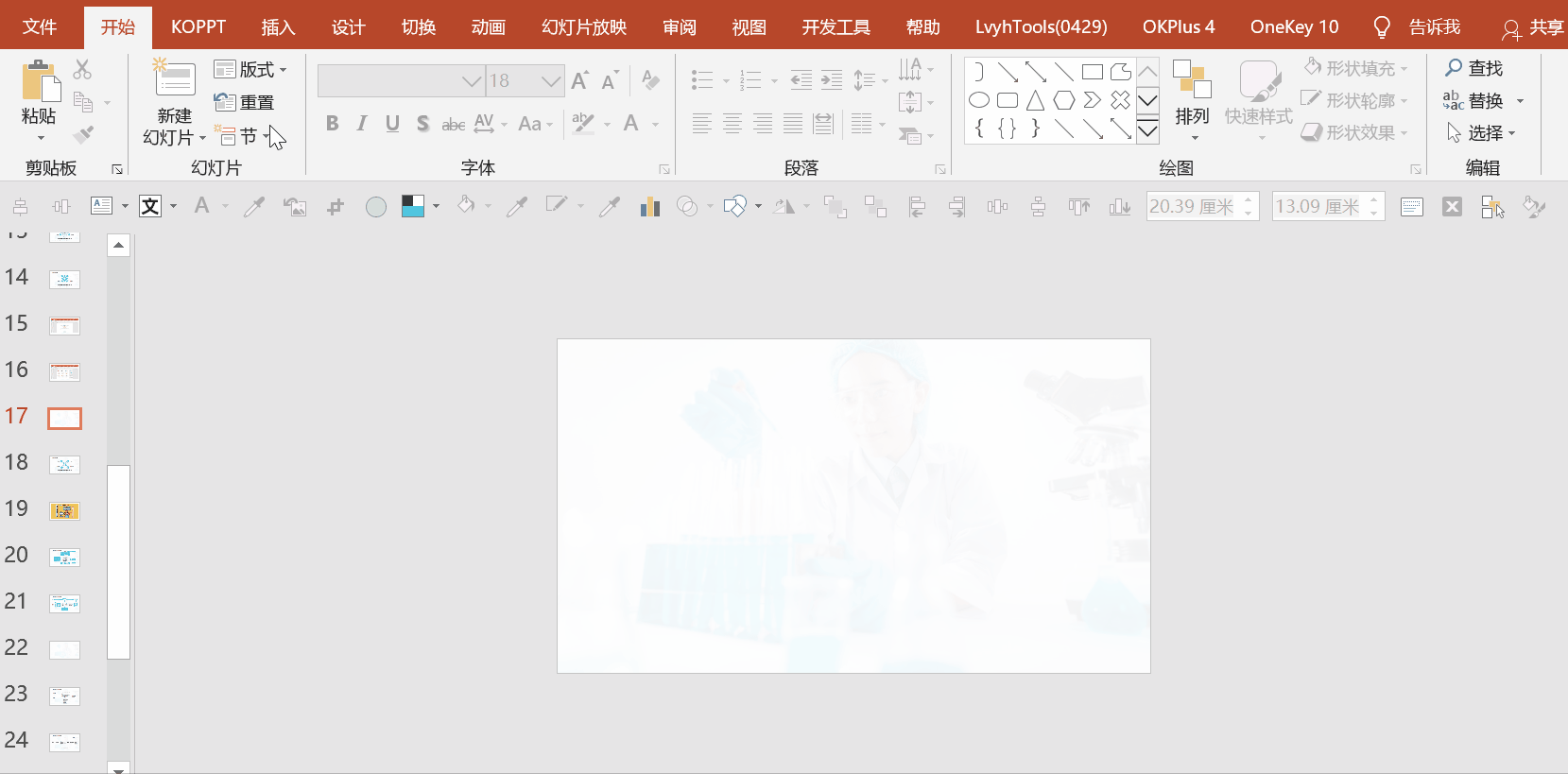This screenshot has width=1568, height=774.
Task: Switch to the Design (设计) tab
Action: (x=348, y=26)
